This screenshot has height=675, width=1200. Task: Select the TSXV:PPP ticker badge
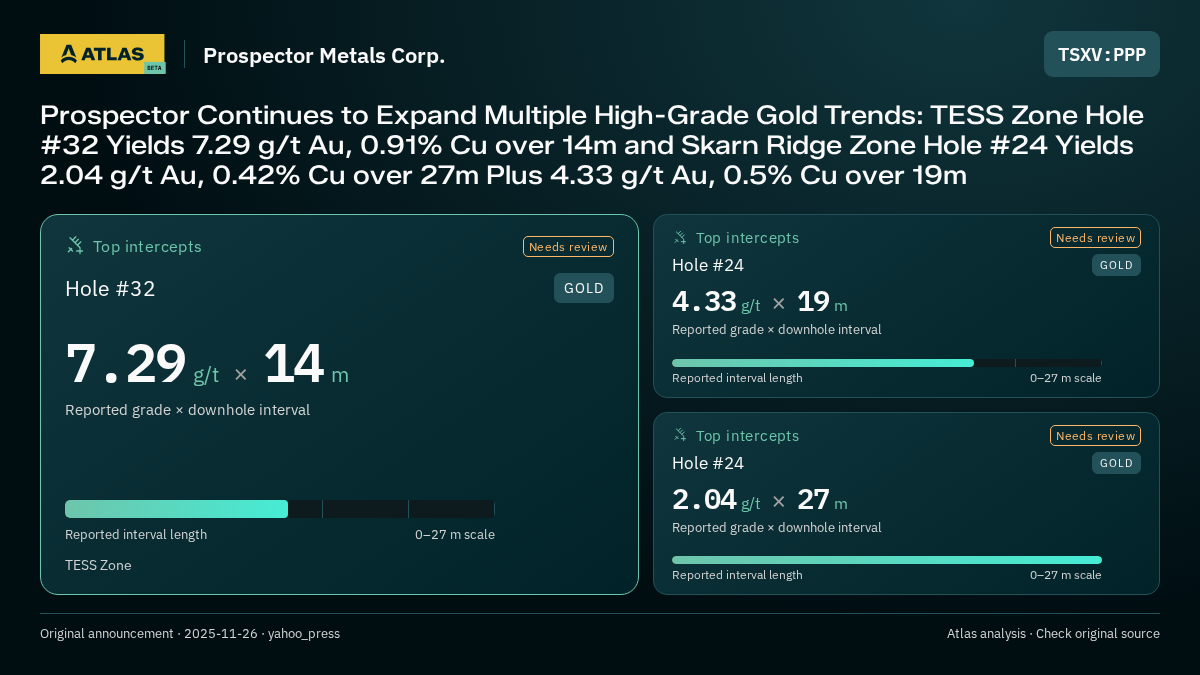tap(1102, 54)
